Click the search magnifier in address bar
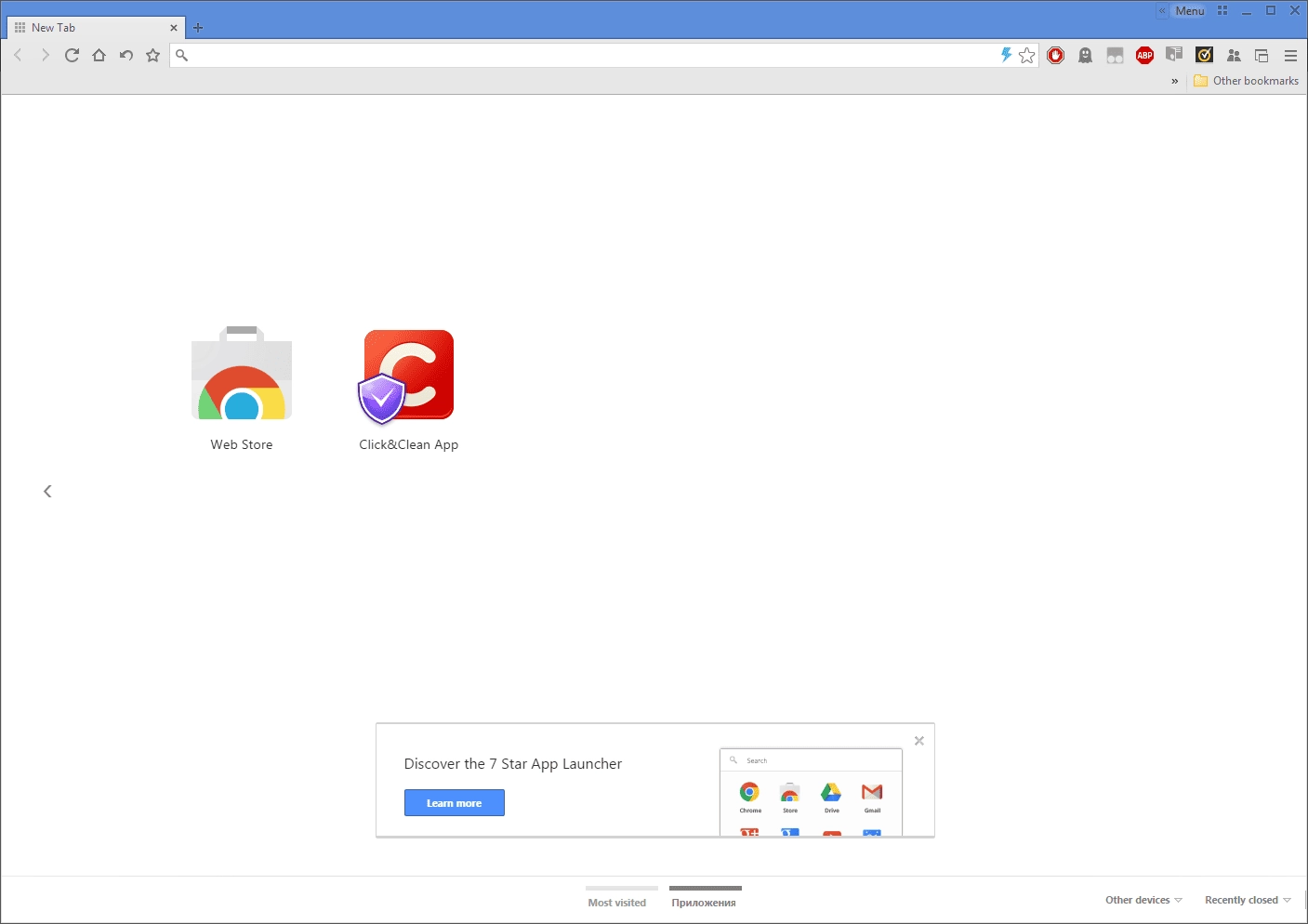 click(x=182, y=56)
